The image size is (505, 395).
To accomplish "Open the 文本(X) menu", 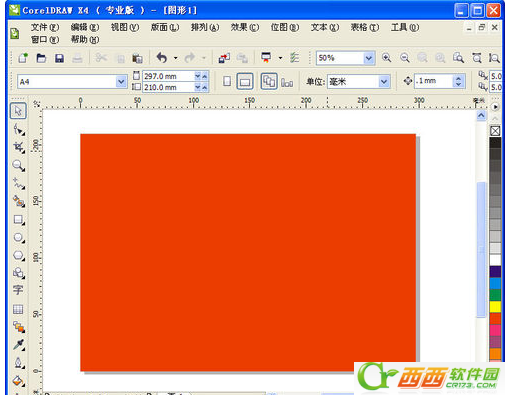I will tap(325, 27).
